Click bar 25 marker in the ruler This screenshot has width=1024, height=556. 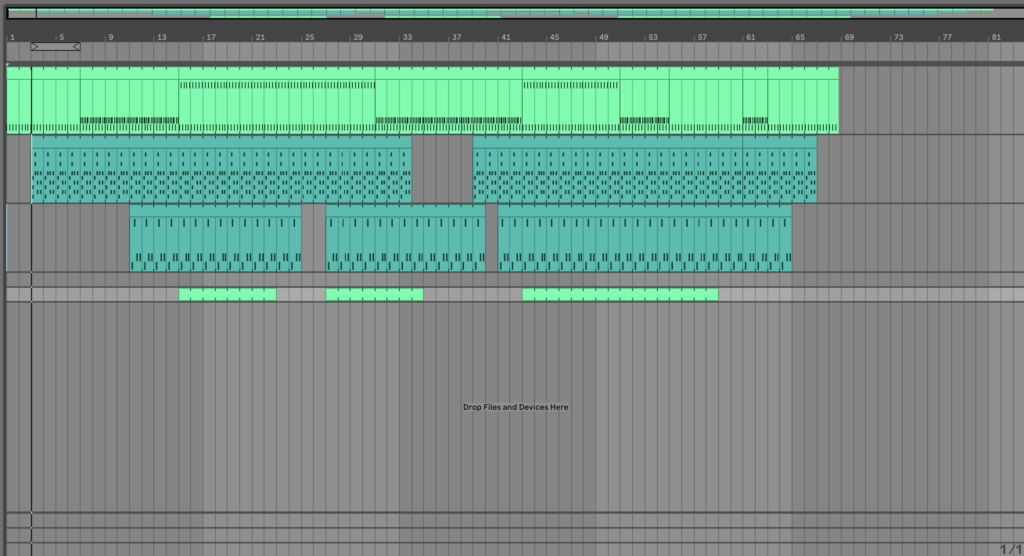click(308, 37)
